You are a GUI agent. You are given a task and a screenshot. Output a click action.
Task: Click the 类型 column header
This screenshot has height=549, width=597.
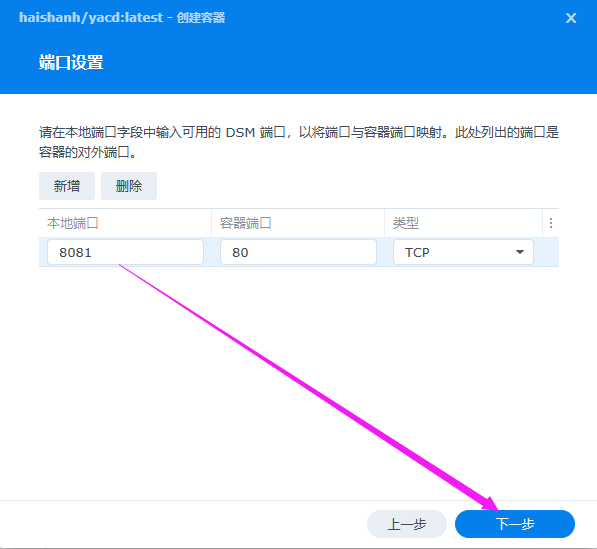[463, 223]
